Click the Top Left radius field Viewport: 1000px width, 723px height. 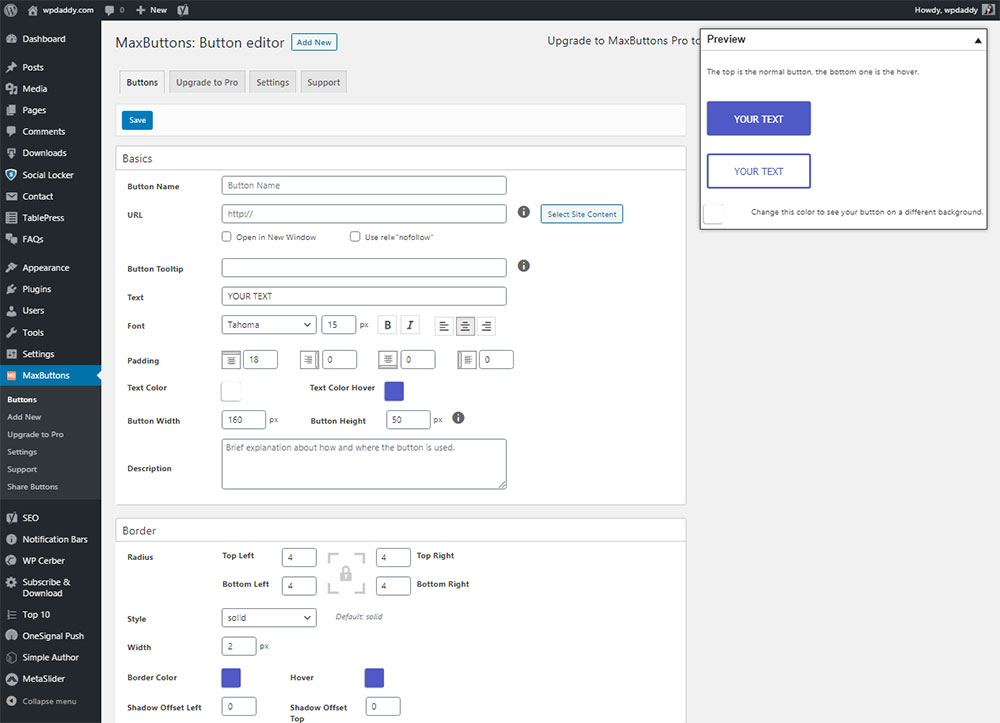299,557
